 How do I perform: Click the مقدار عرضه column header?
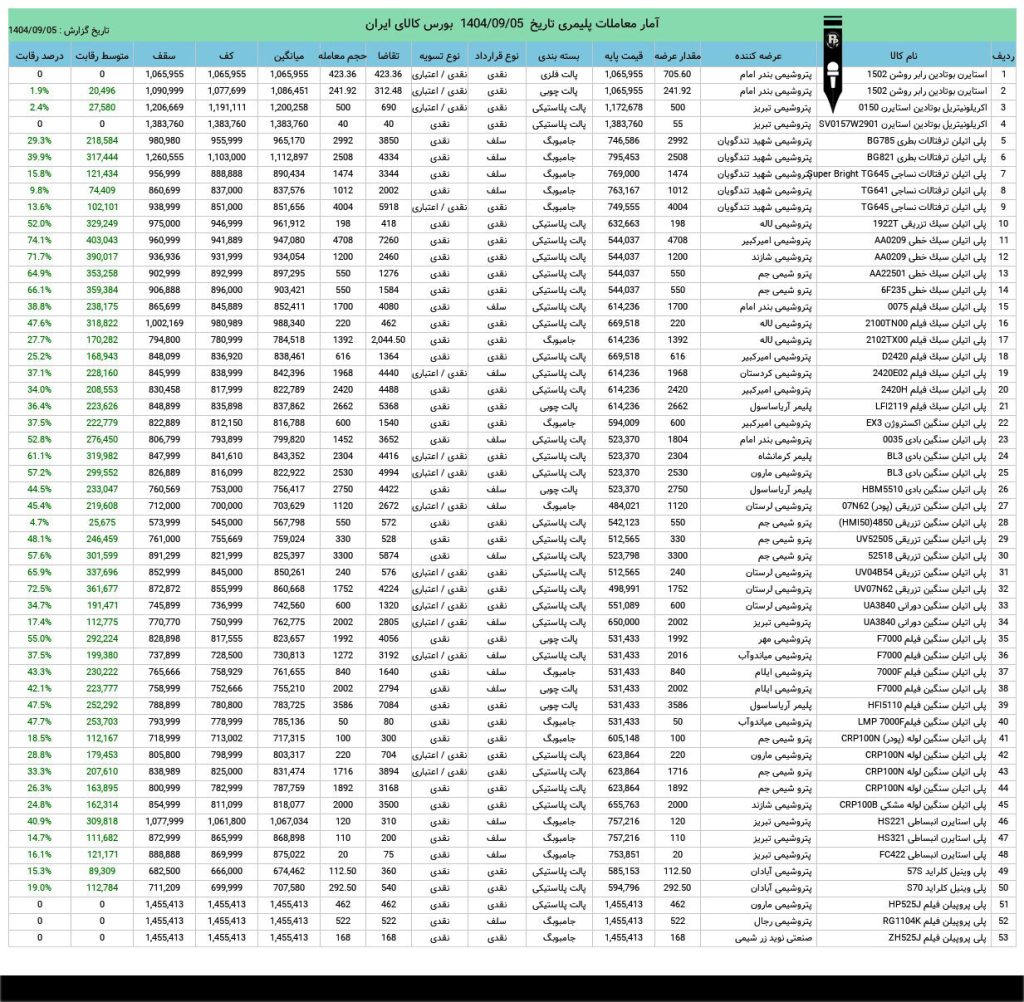[x=677, y=56]
